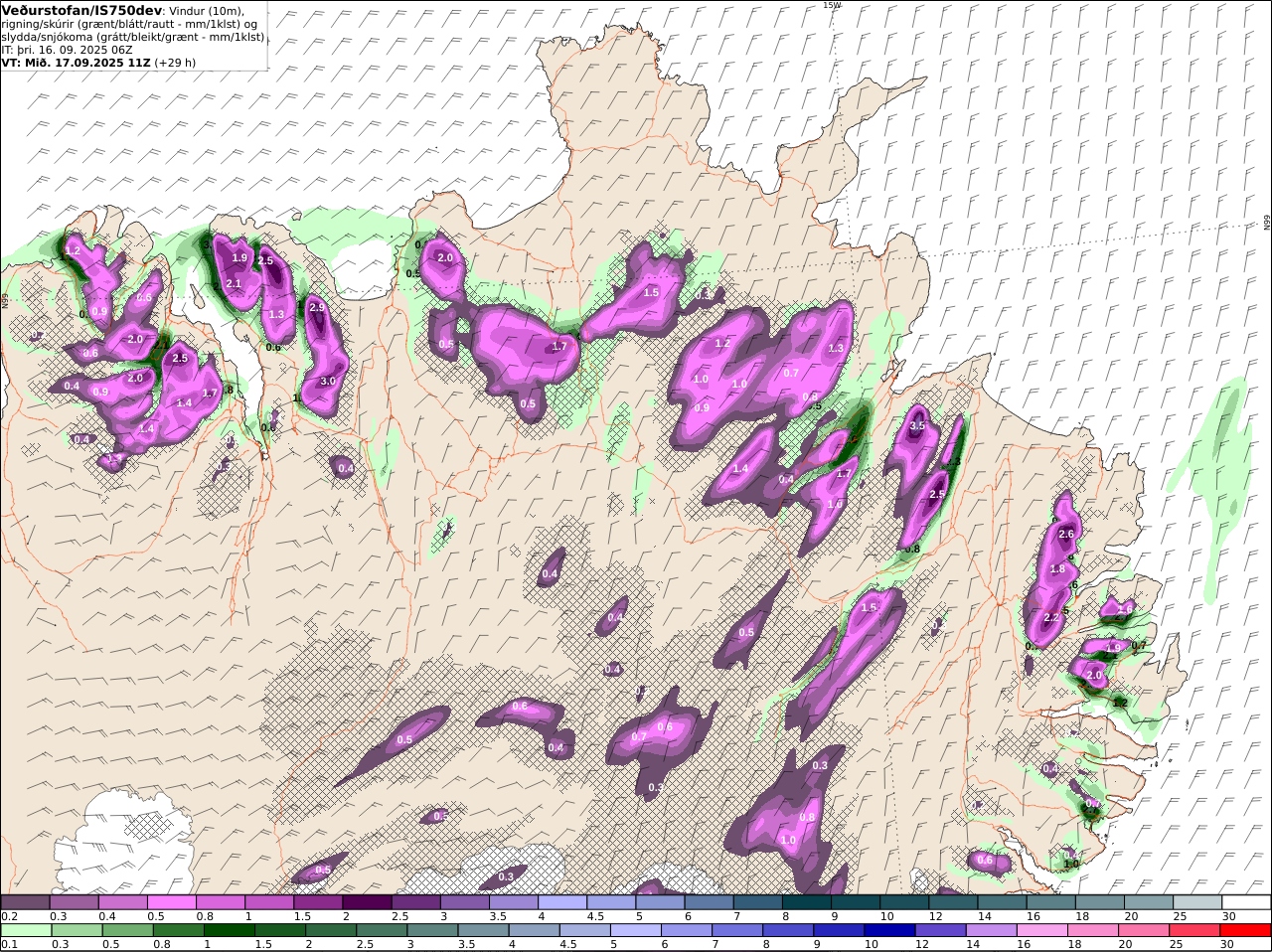Click the Veðurstofan/IS750dev title text

coord(81,10)
